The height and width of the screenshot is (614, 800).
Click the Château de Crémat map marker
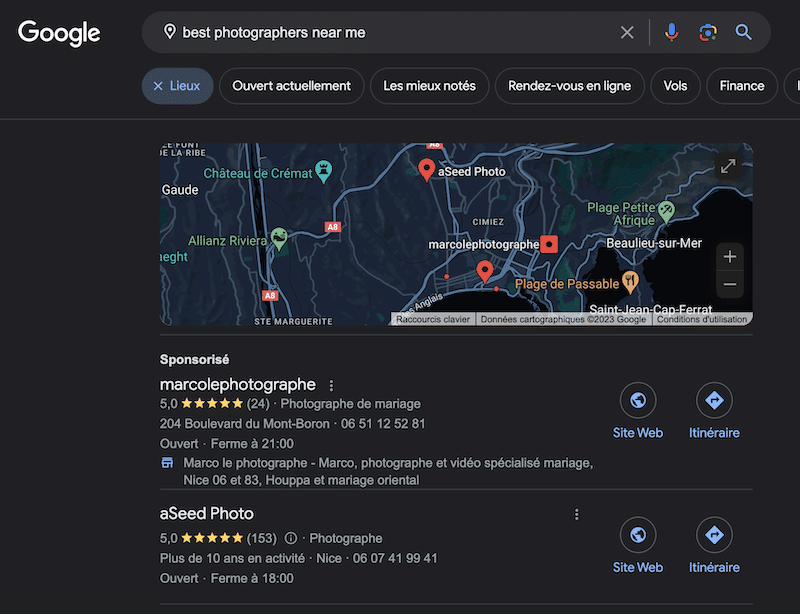click(x=323, y=171)
